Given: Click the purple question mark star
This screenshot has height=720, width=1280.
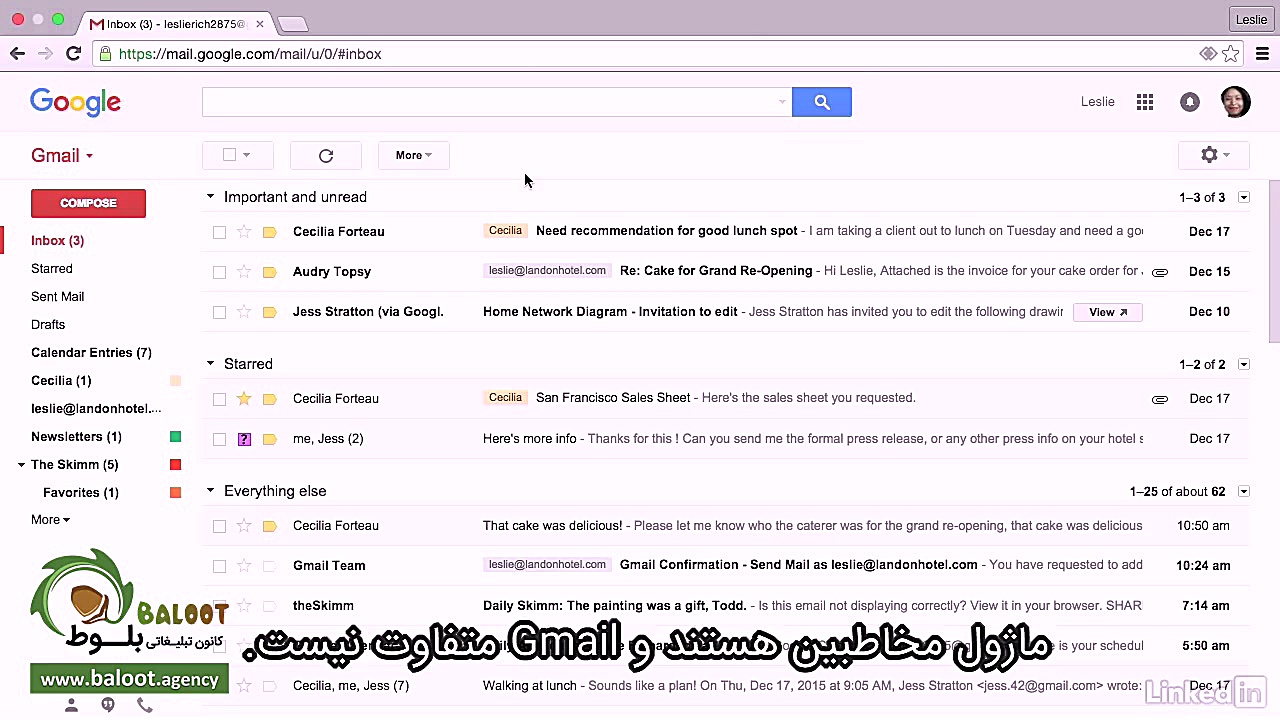Looking at the screenshot, I should pos(244,439).
